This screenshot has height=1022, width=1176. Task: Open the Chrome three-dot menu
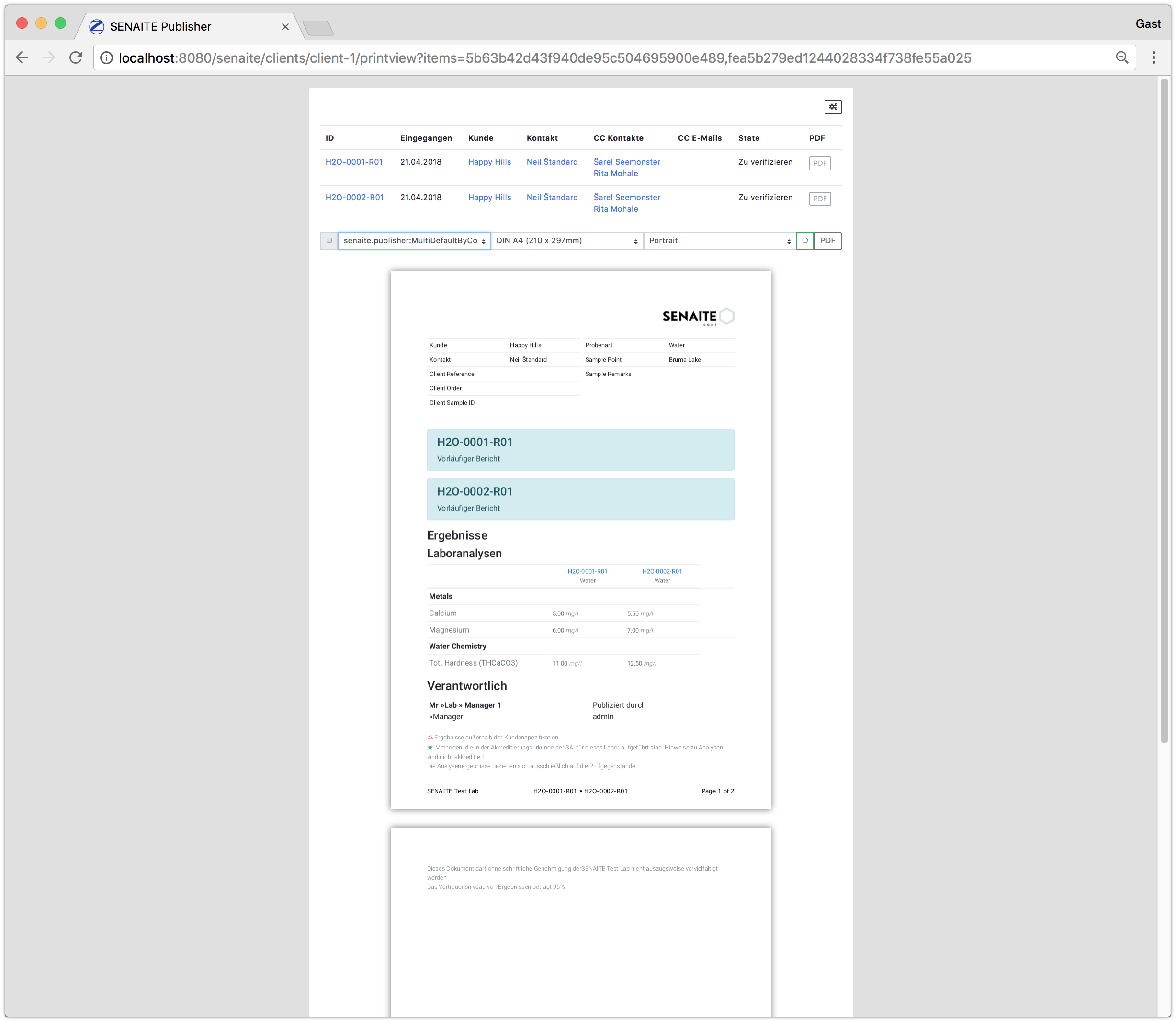click(x=1154, y=57)
